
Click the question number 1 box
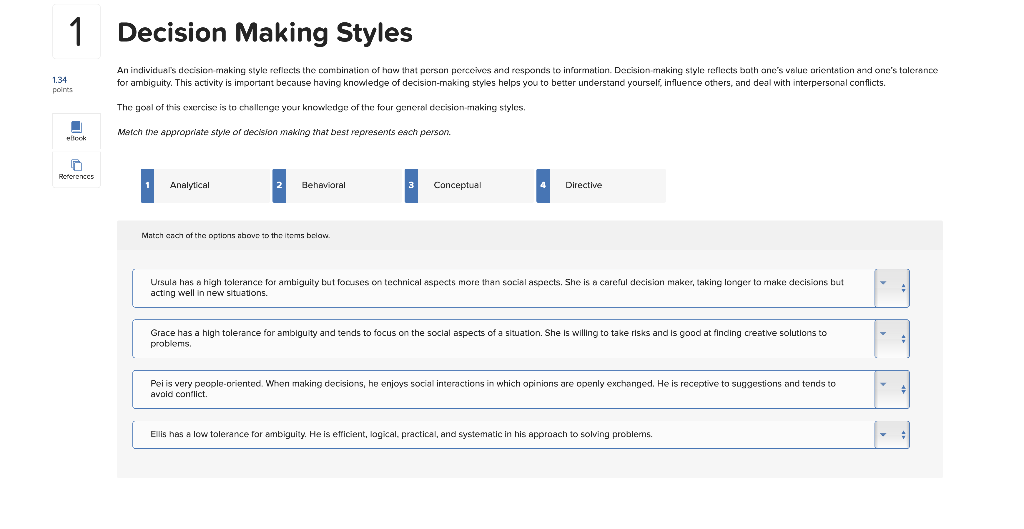click(76, 31)
